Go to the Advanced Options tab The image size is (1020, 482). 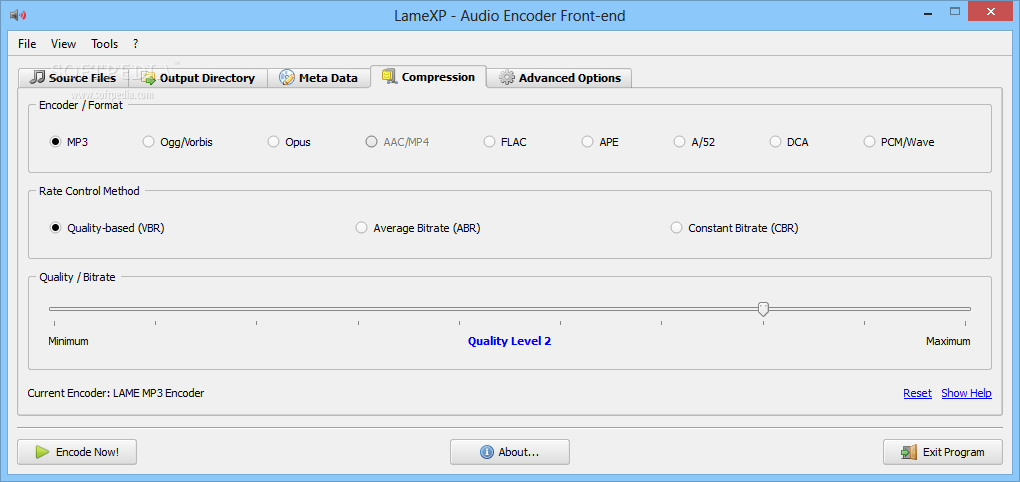coord(559,78)
